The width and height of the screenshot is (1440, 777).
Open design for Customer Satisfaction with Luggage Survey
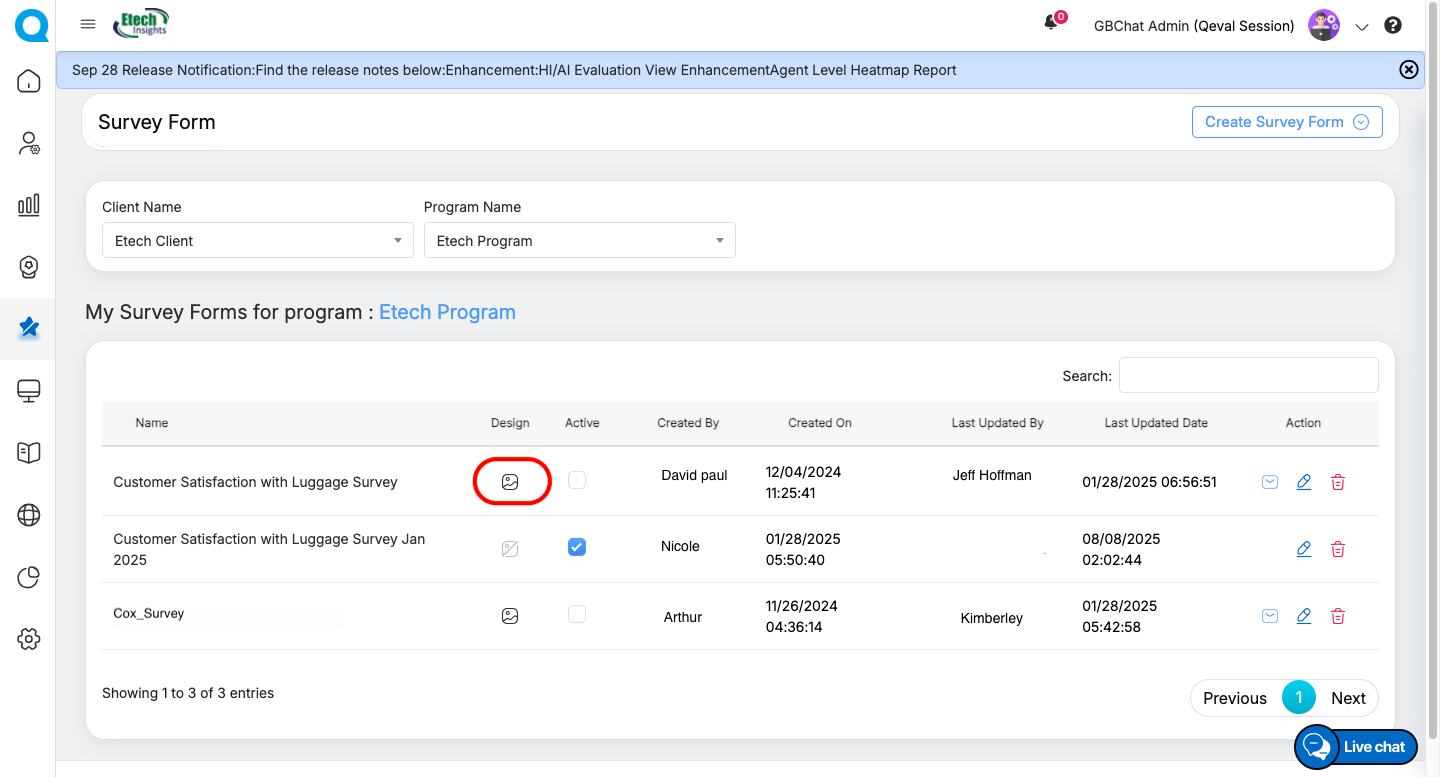pos(510,482)
